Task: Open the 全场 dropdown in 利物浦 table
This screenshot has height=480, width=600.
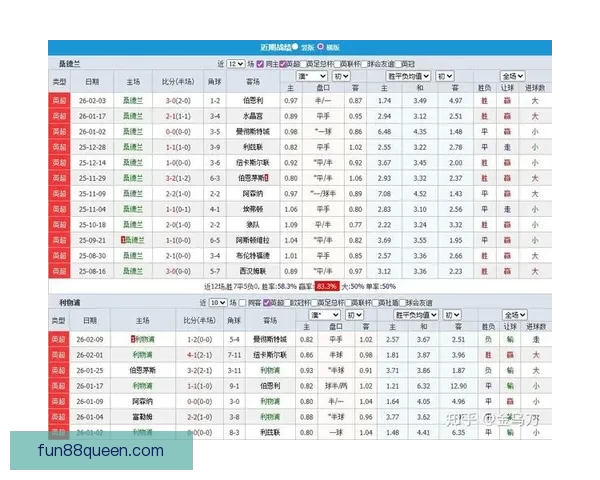Action: [515, 315]
